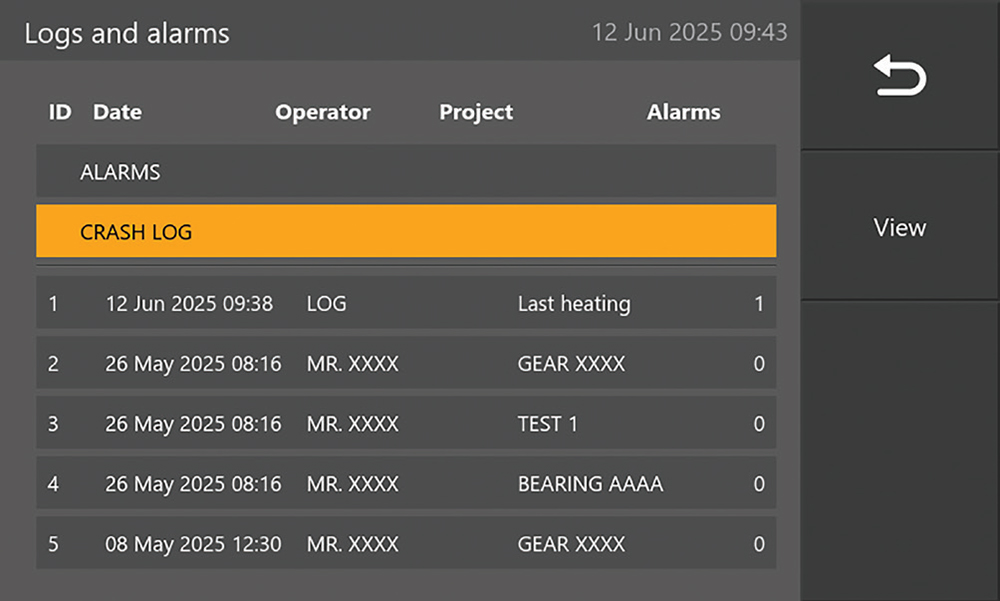Open the ALARMS category row
Screen dimensions: 1000x601
(x=406, y=172)
